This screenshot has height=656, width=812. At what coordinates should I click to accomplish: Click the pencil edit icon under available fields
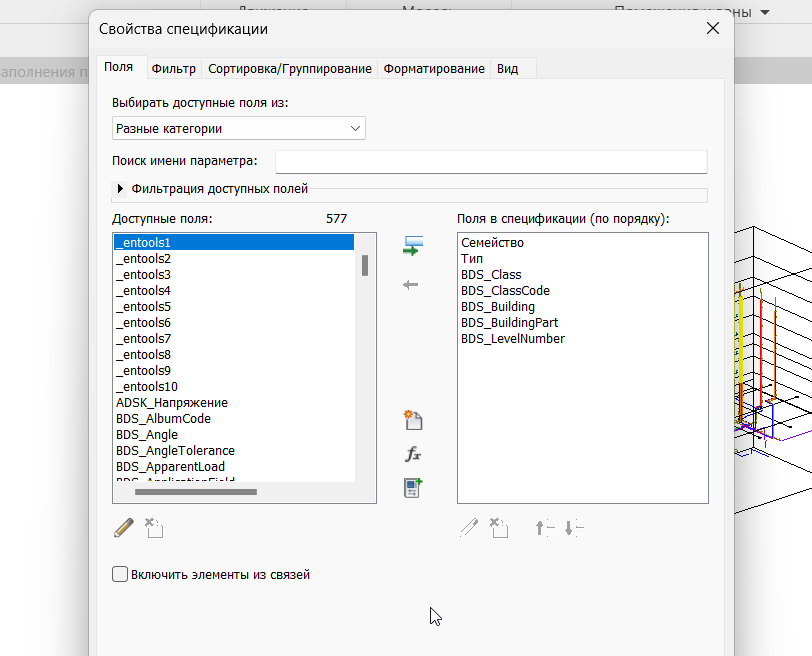point(124,528)
